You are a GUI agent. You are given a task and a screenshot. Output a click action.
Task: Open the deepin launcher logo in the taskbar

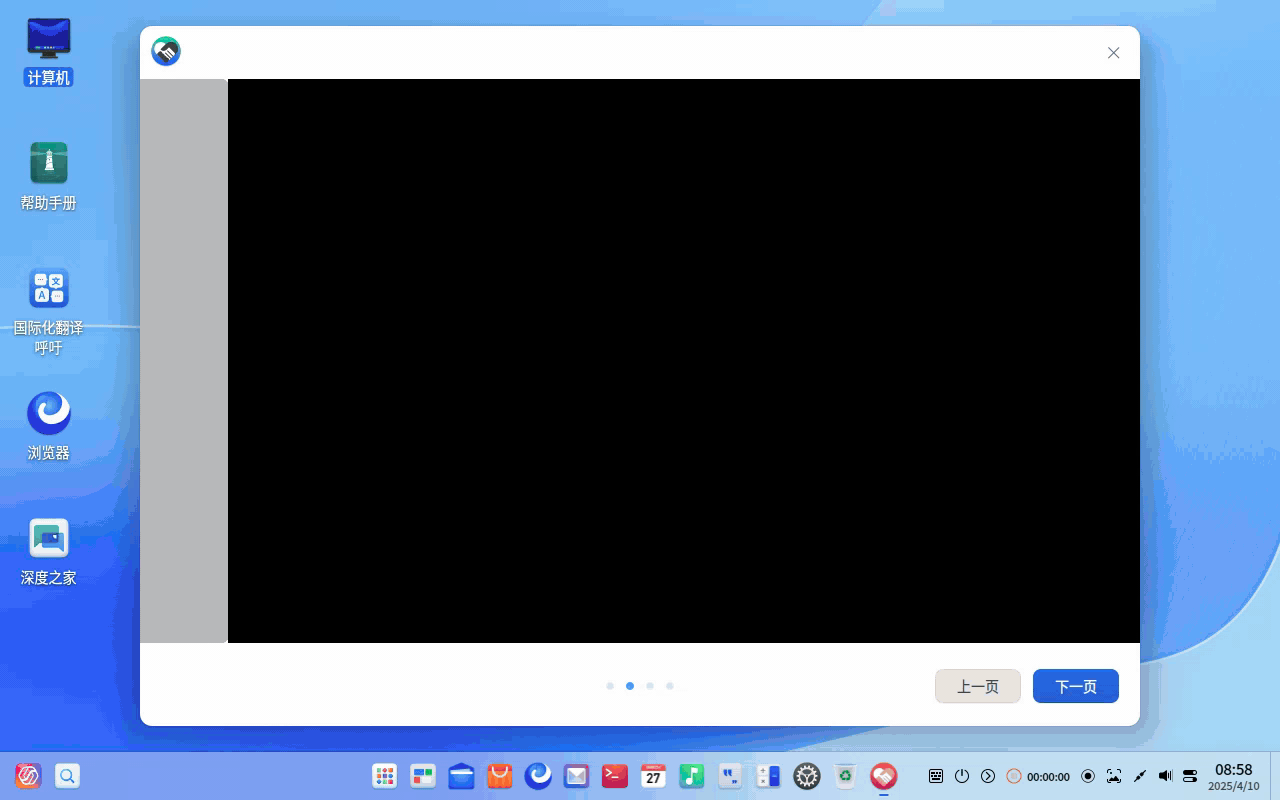[x=28, y=776]
